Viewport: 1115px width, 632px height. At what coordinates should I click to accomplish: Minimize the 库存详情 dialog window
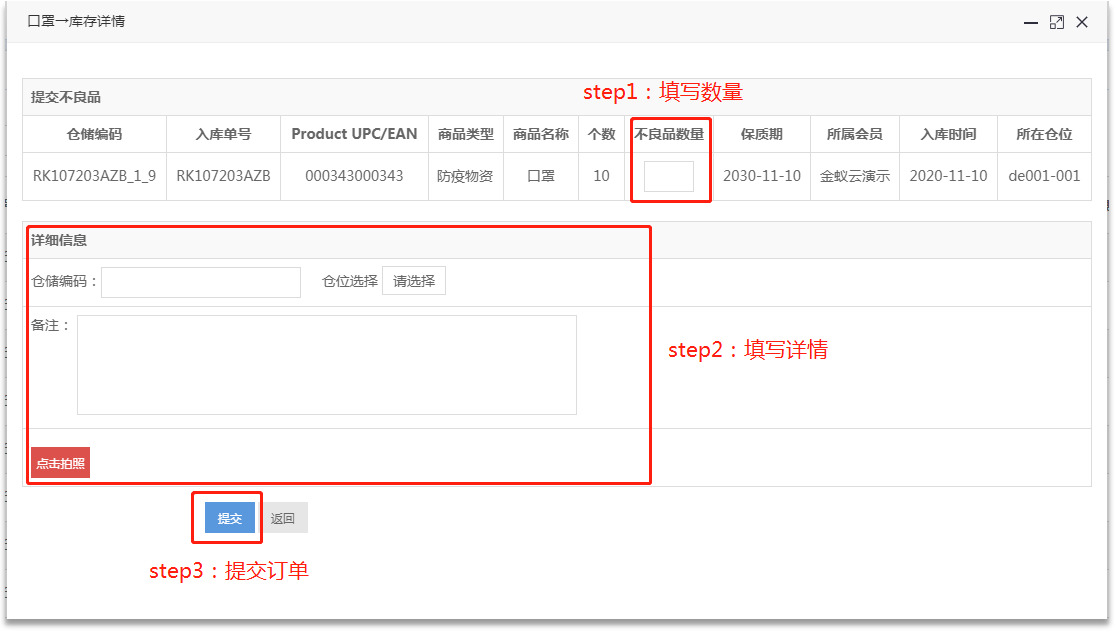click(x=1031, y=22)
